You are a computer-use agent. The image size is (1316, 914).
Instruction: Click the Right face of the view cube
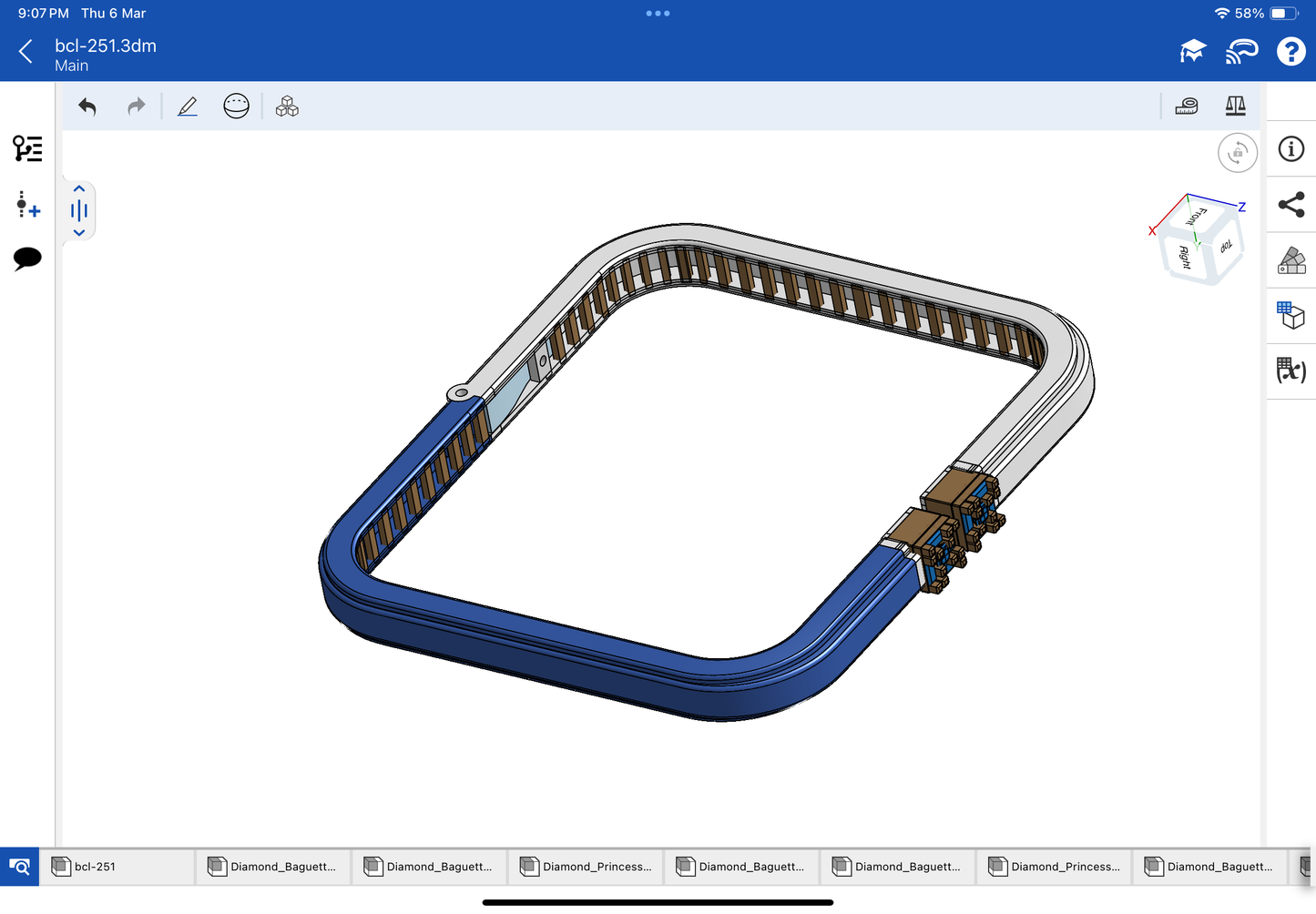coord(1184,258)
